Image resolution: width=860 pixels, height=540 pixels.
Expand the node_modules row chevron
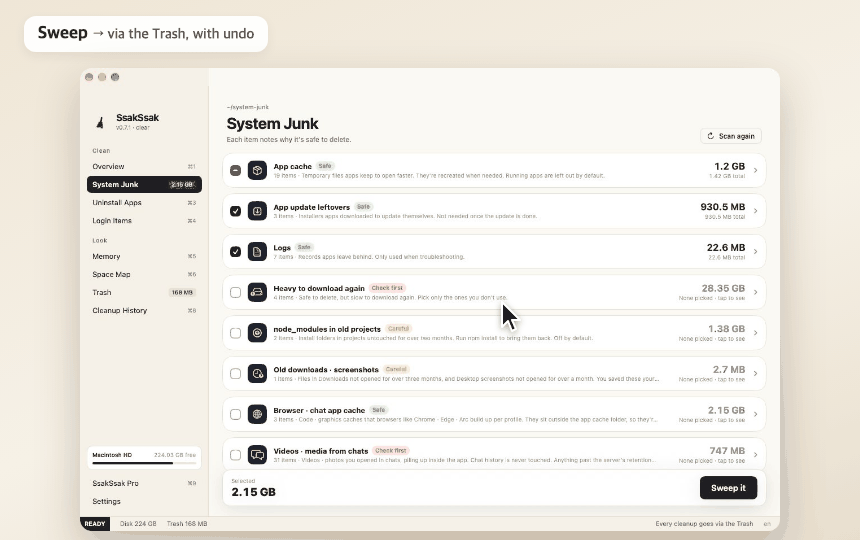pos(755,333)
